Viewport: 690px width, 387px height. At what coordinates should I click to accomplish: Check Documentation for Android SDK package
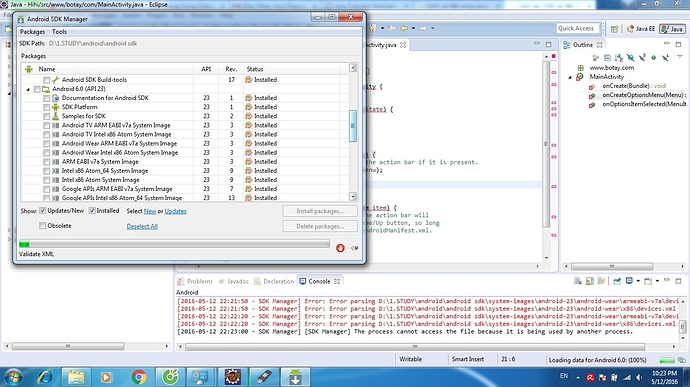click(x=46, y=98)
